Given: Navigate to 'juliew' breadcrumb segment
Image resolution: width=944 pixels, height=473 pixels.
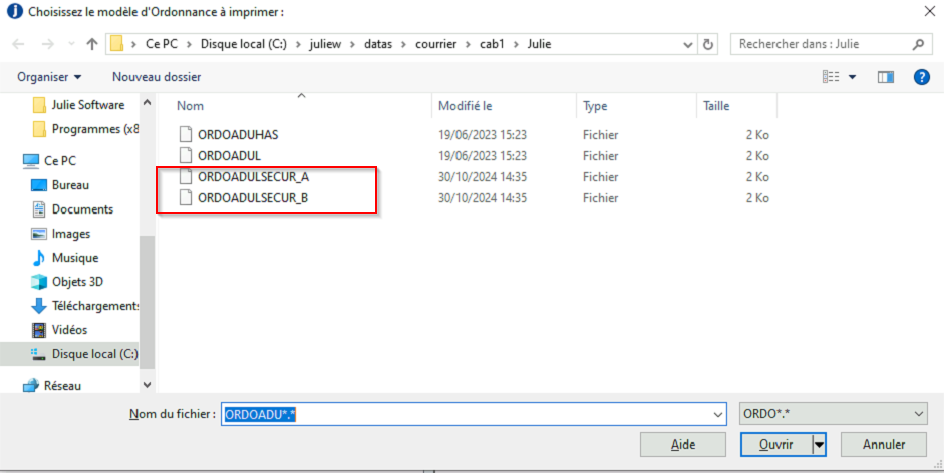Looking at the screenshot, I should [x=325, y=44].
